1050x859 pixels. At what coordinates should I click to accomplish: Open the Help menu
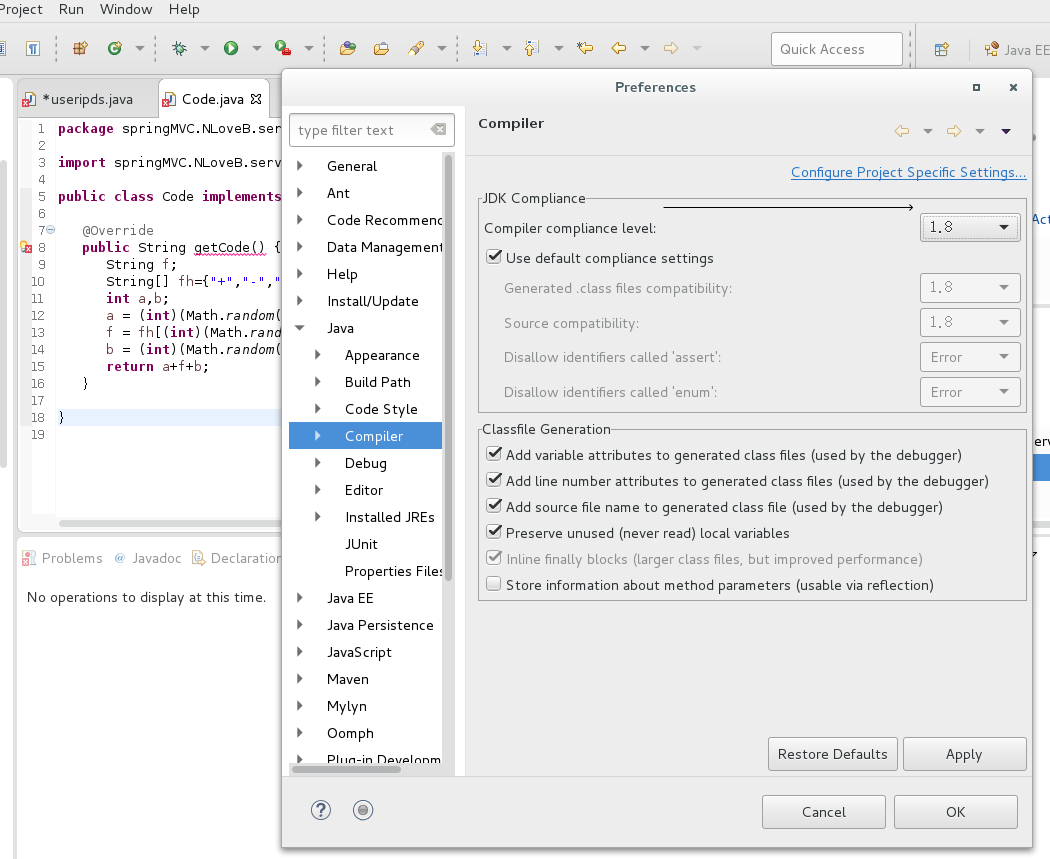[x=184, y=9]
